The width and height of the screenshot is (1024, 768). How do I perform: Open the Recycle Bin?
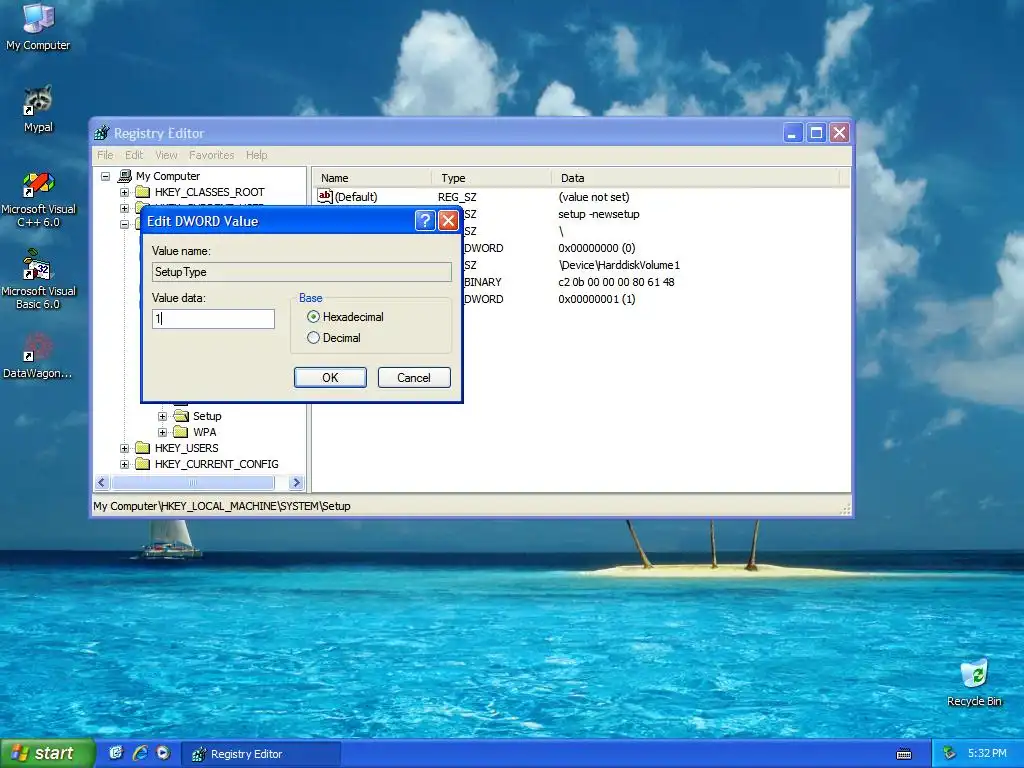pos(974,683)
